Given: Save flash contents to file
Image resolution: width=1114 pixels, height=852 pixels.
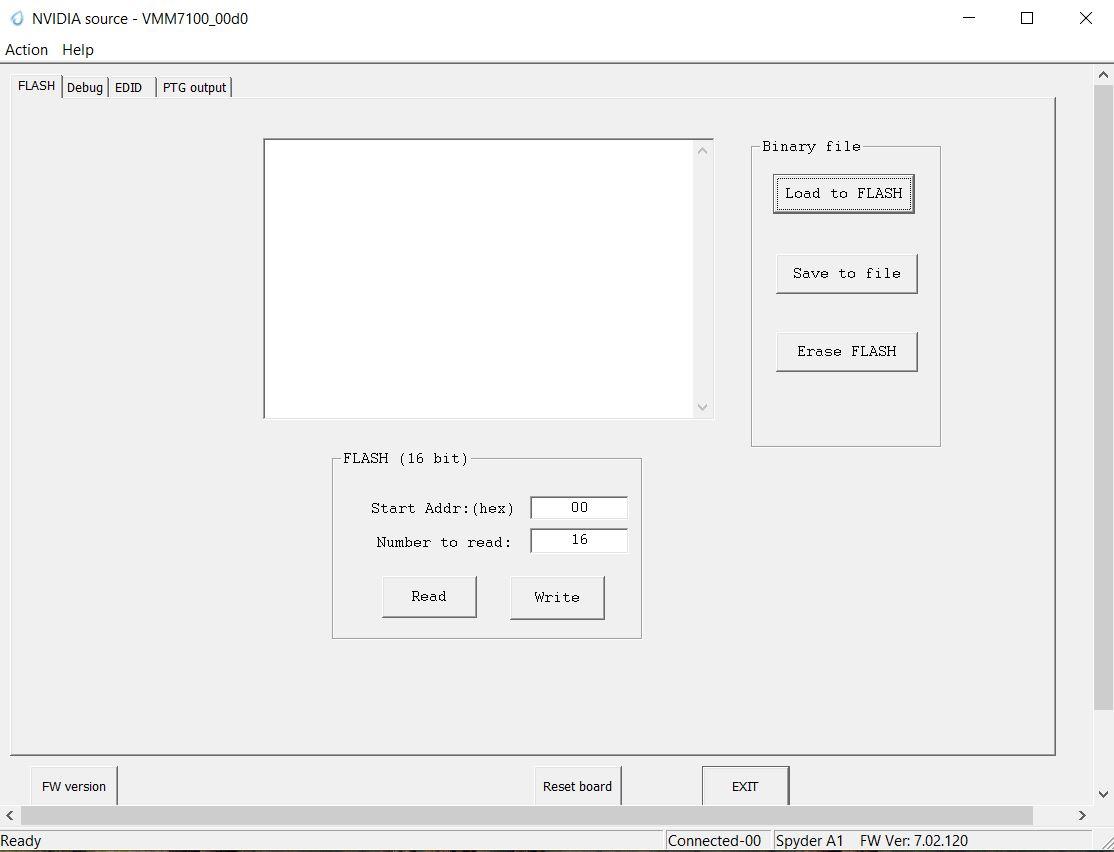Looking at the screenshot, I should click(845, 272).
